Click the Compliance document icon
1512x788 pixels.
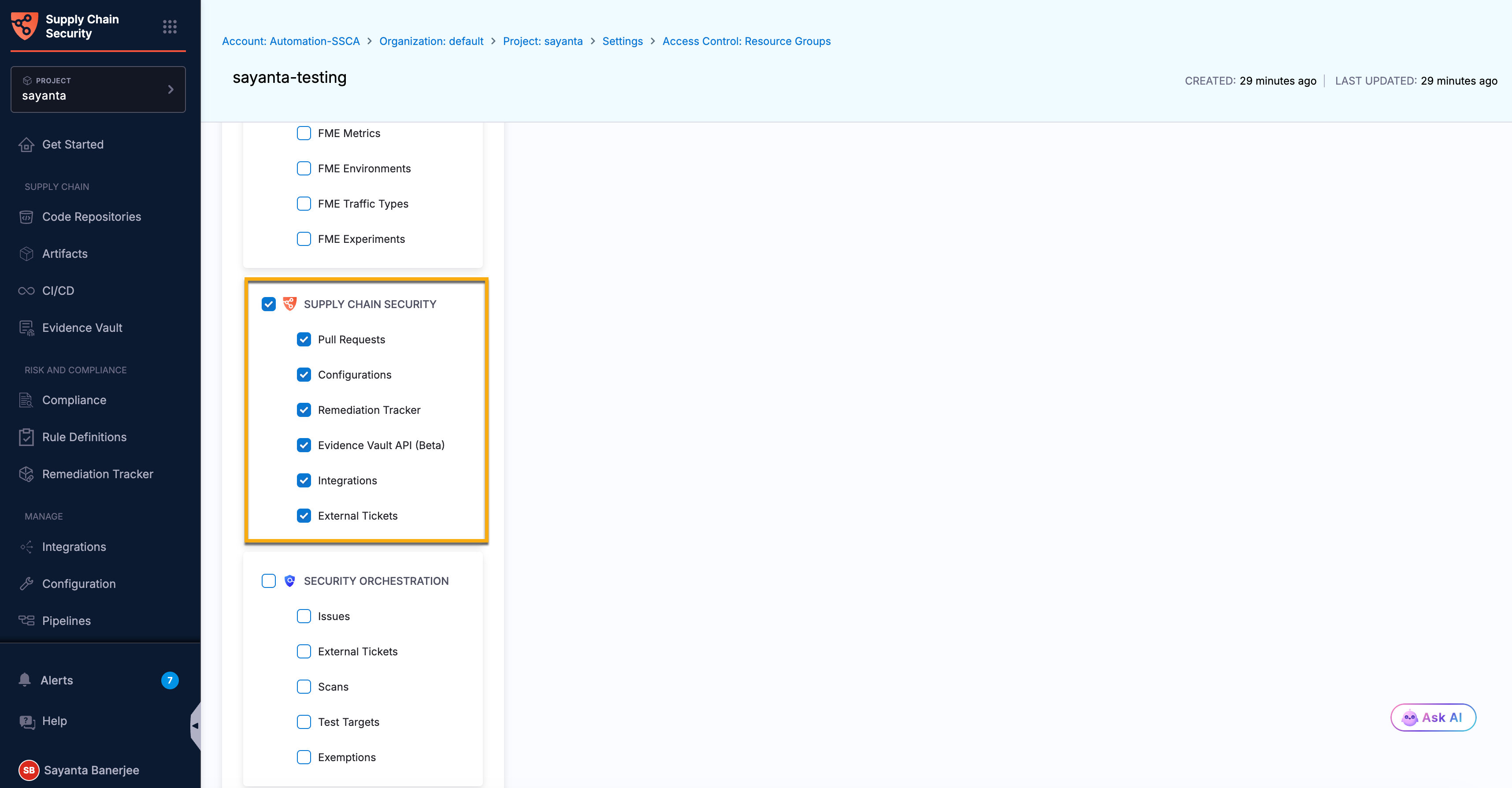26,400
